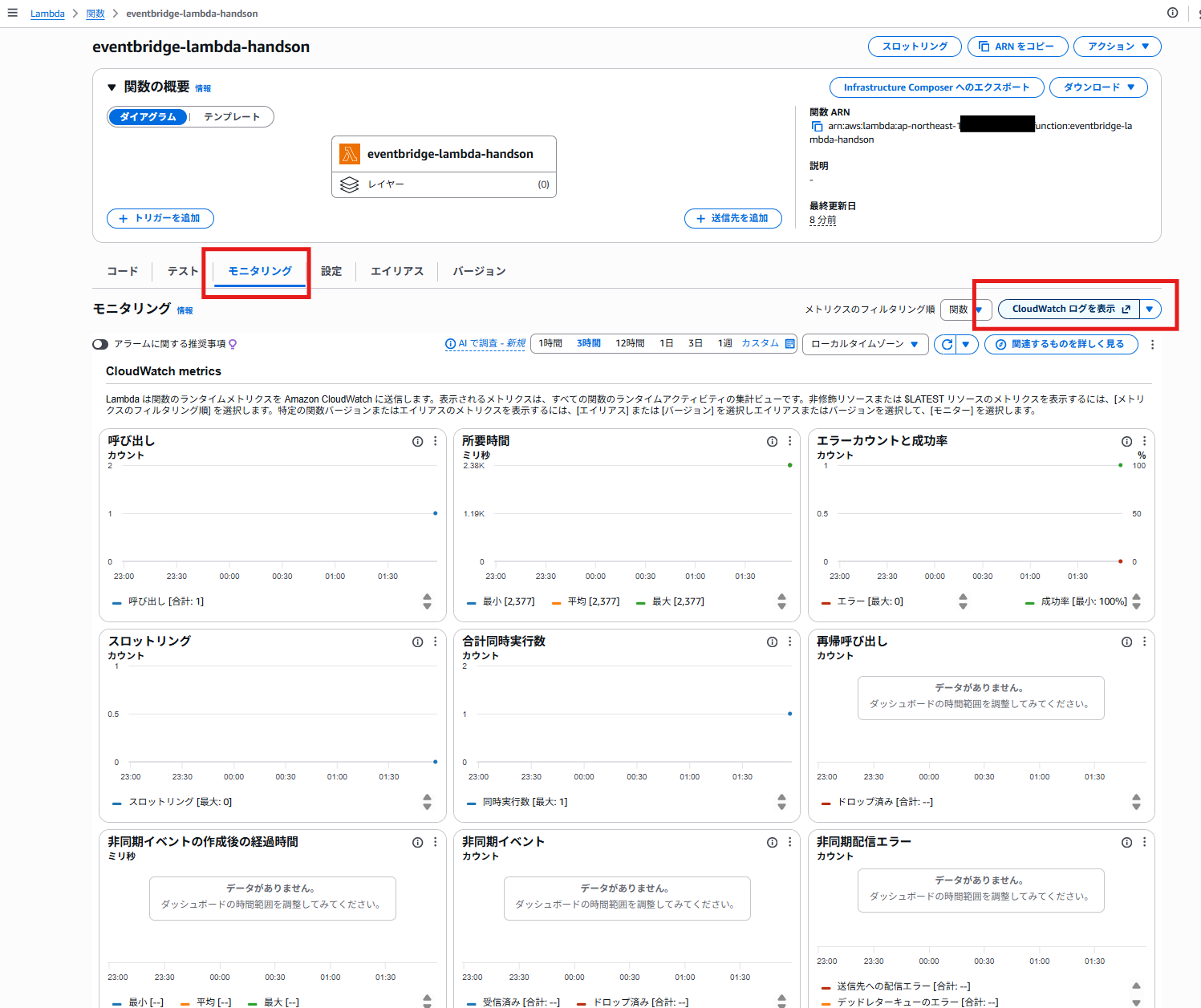
Task: Show info for the 所要時間 chart
Action: [772, 442]
